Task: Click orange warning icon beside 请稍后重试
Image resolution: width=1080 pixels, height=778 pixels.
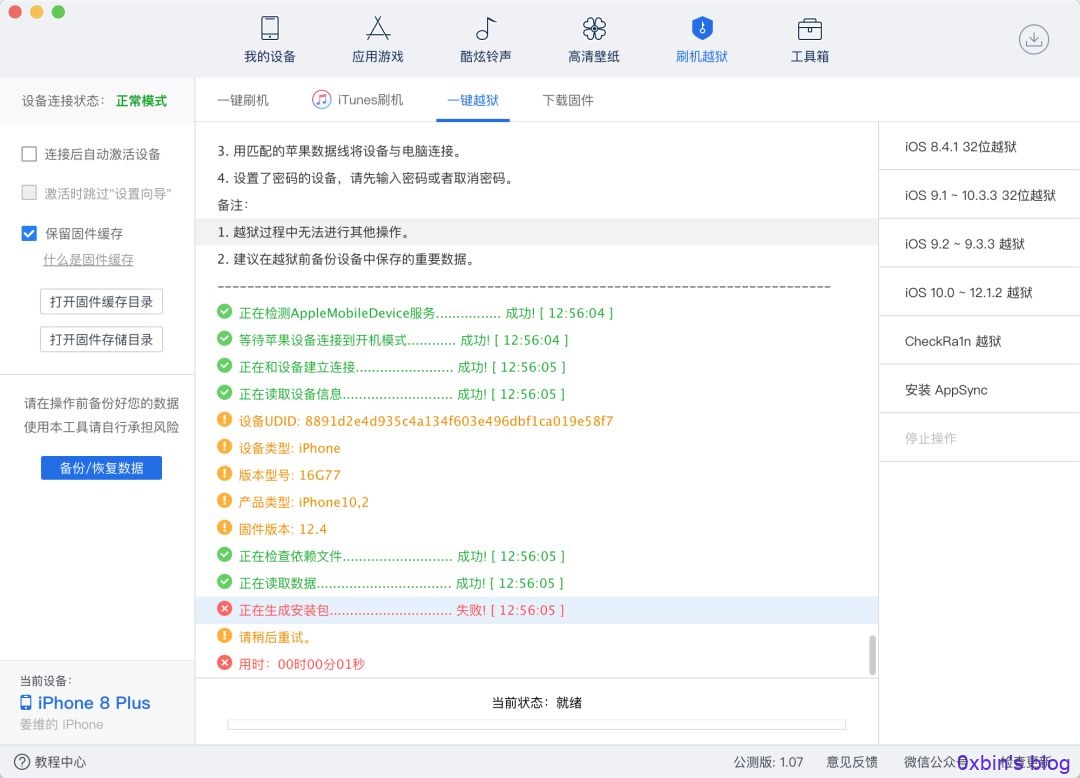Action: point(225,636)
